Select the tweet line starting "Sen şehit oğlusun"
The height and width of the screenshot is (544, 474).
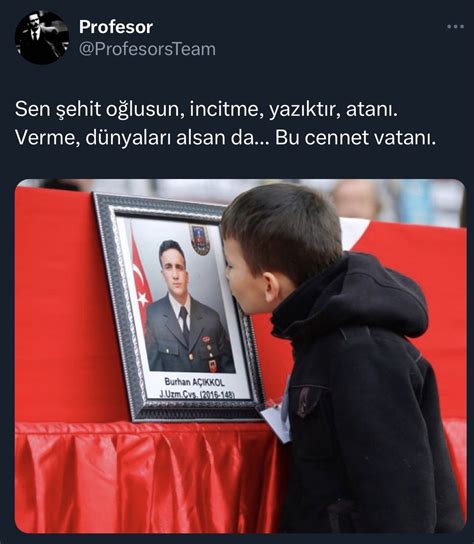point(206,110)
